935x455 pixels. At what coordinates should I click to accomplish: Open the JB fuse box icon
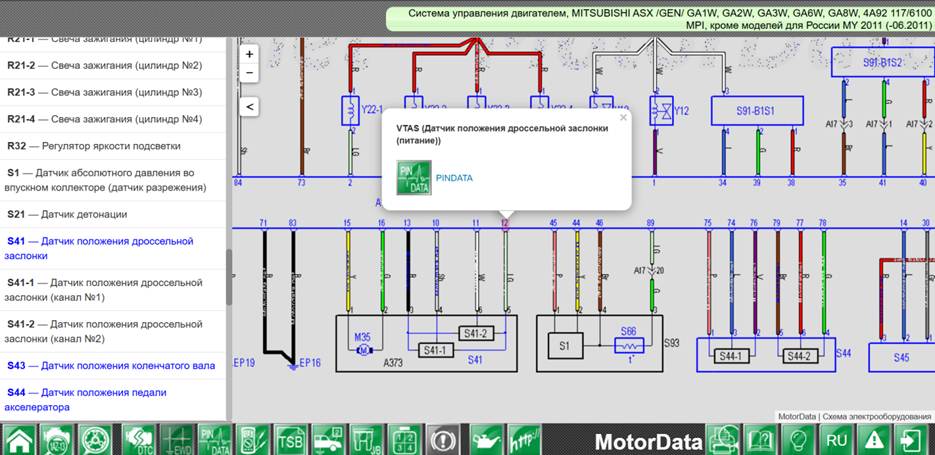[x=366, y=441]
